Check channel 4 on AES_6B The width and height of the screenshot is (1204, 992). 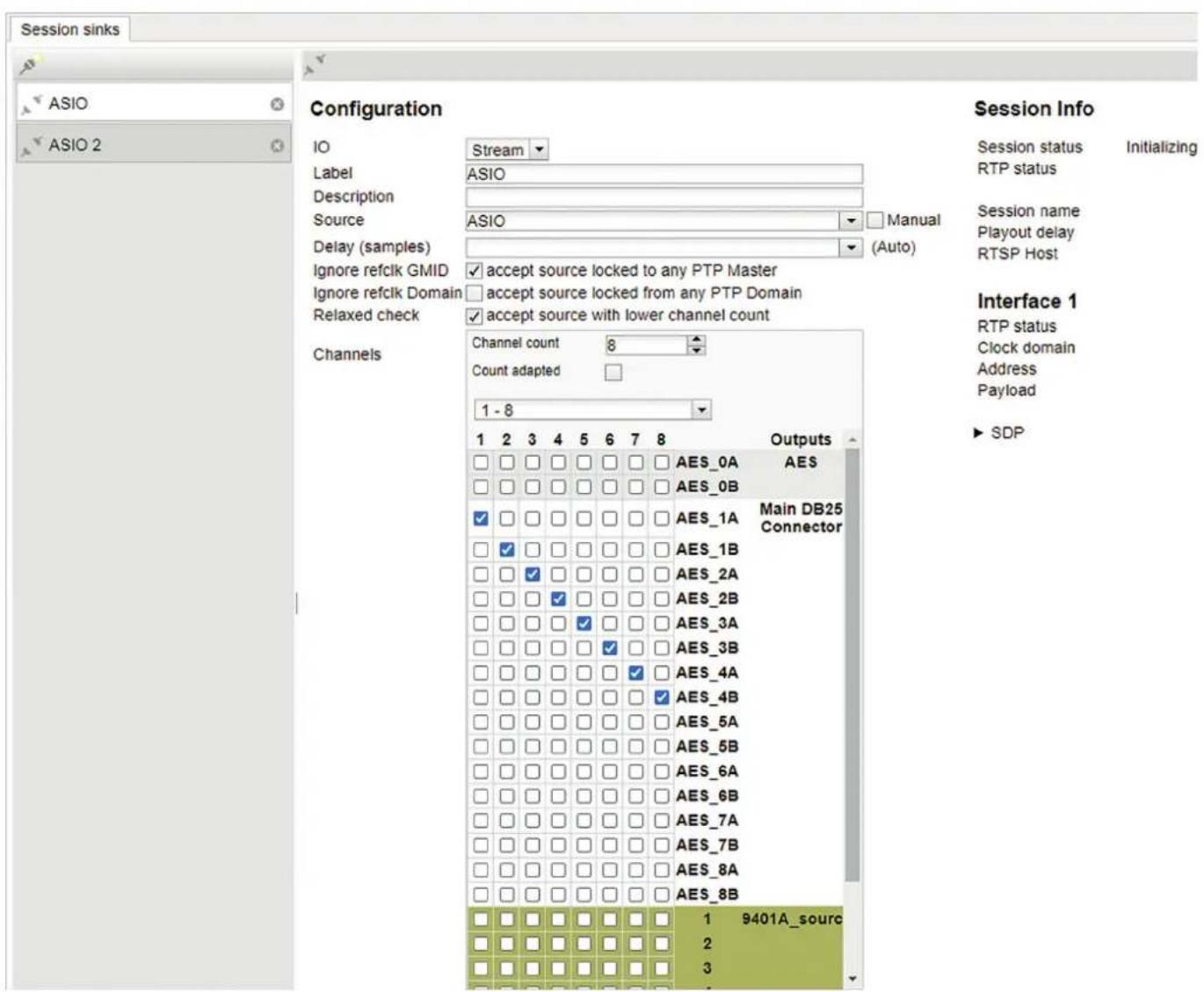(x=558, y=796)
